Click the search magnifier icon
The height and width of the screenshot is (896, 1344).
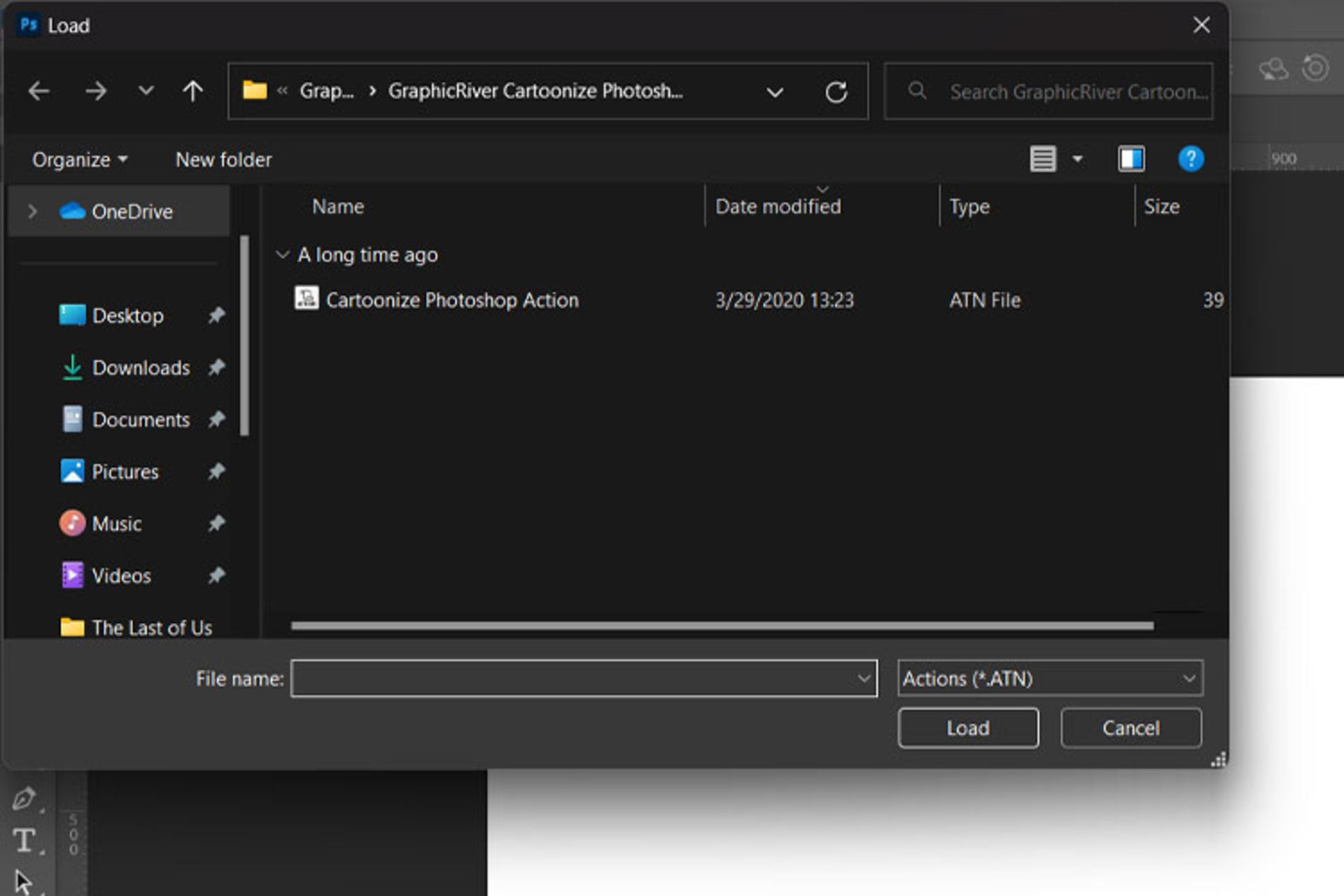(x=917, y=90)
